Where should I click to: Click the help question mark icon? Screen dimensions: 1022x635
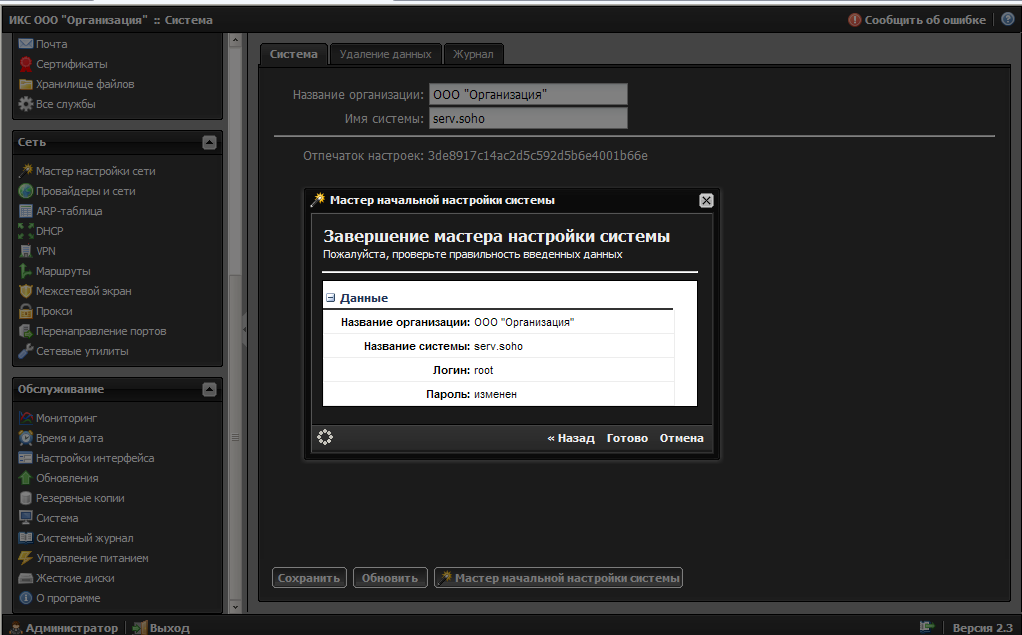click(1008, 20)
